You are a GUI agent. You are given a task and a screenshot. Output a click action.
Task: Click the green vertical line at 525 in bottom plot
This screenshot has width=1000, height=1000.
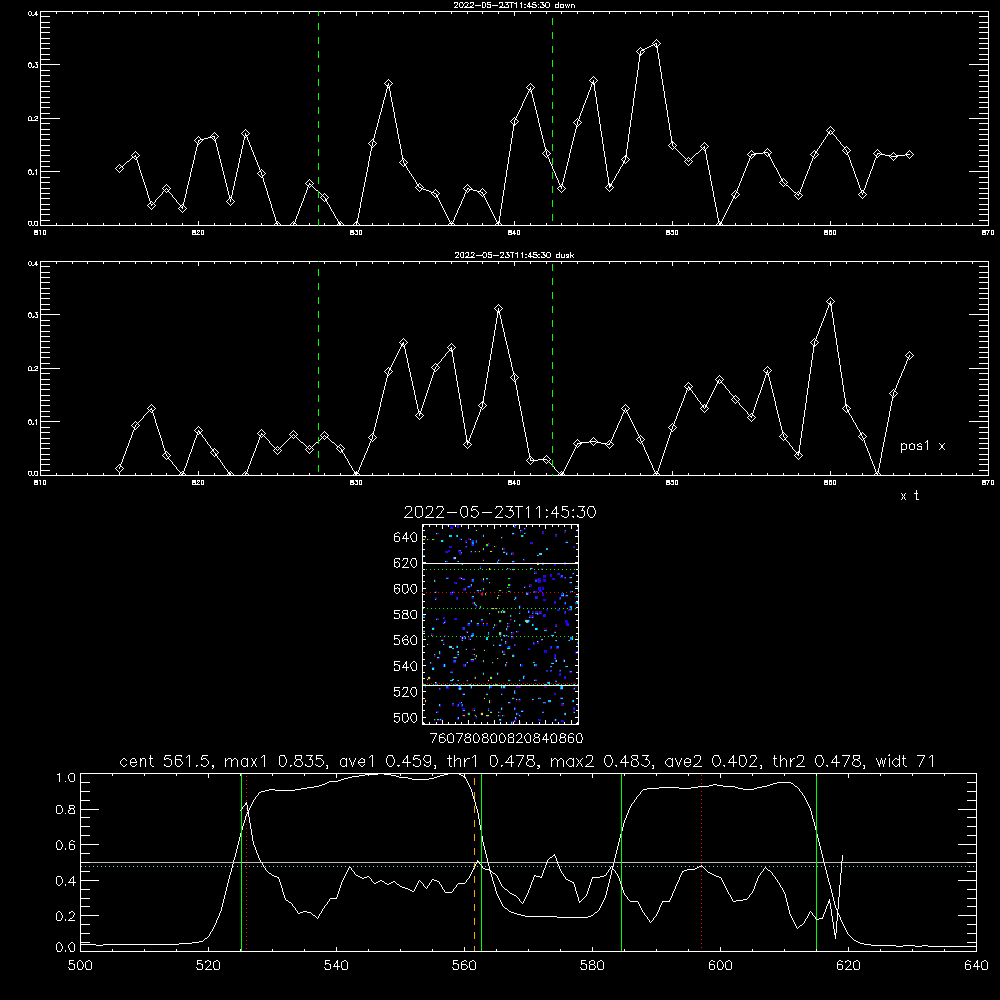[x=241, y=862]
